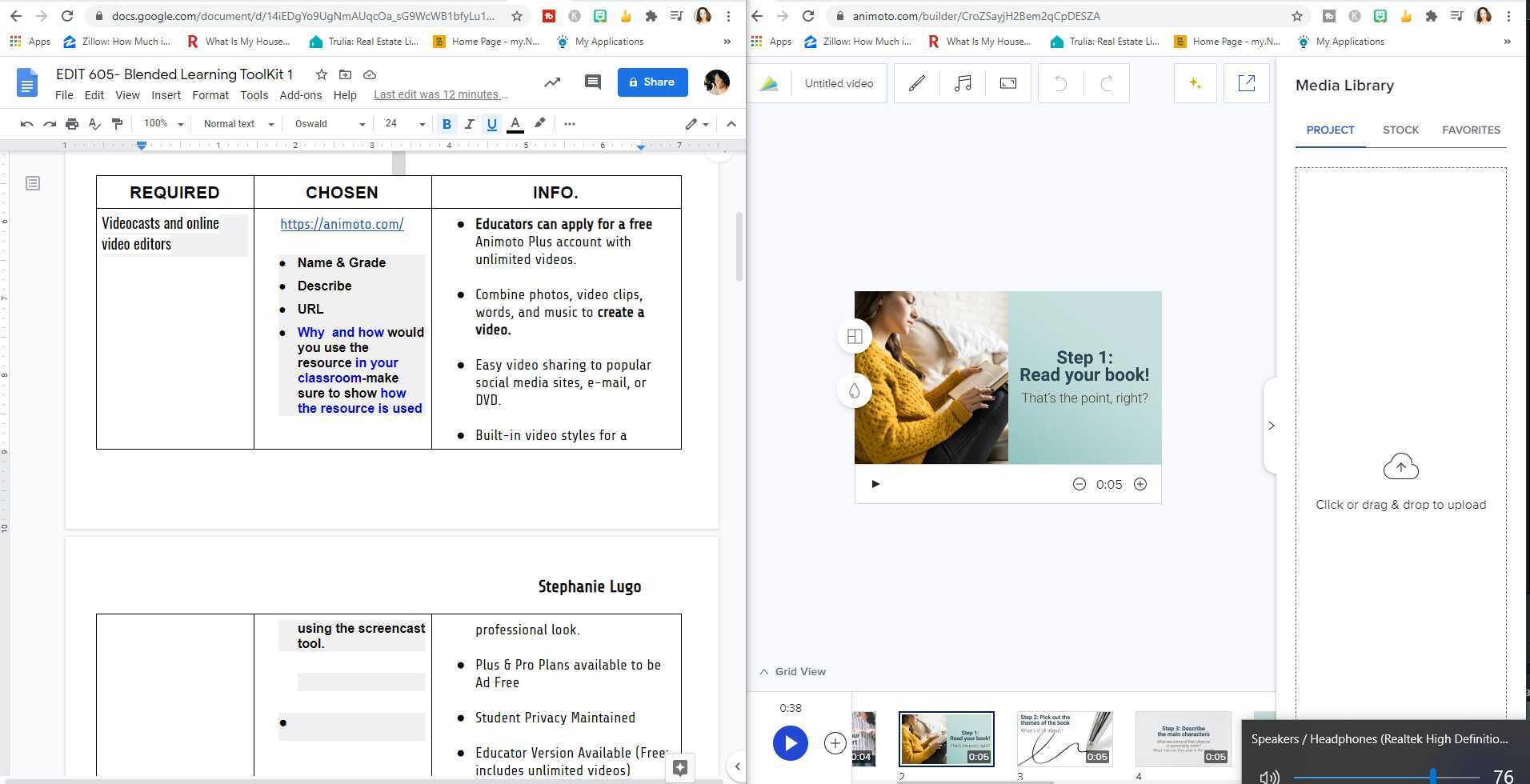Collapse the Grid View expander
Image resolution: width=1530 pixels, height=784 pixels.
[792, 672]
